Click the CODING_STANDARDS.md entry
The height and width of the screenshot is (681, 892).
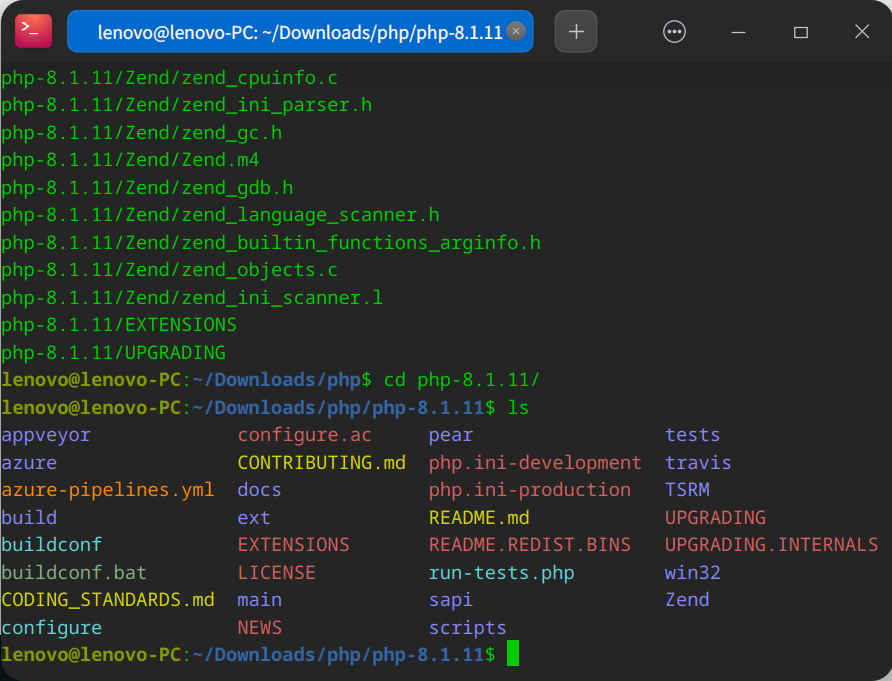pyautogui.click(x=108, y=600)
